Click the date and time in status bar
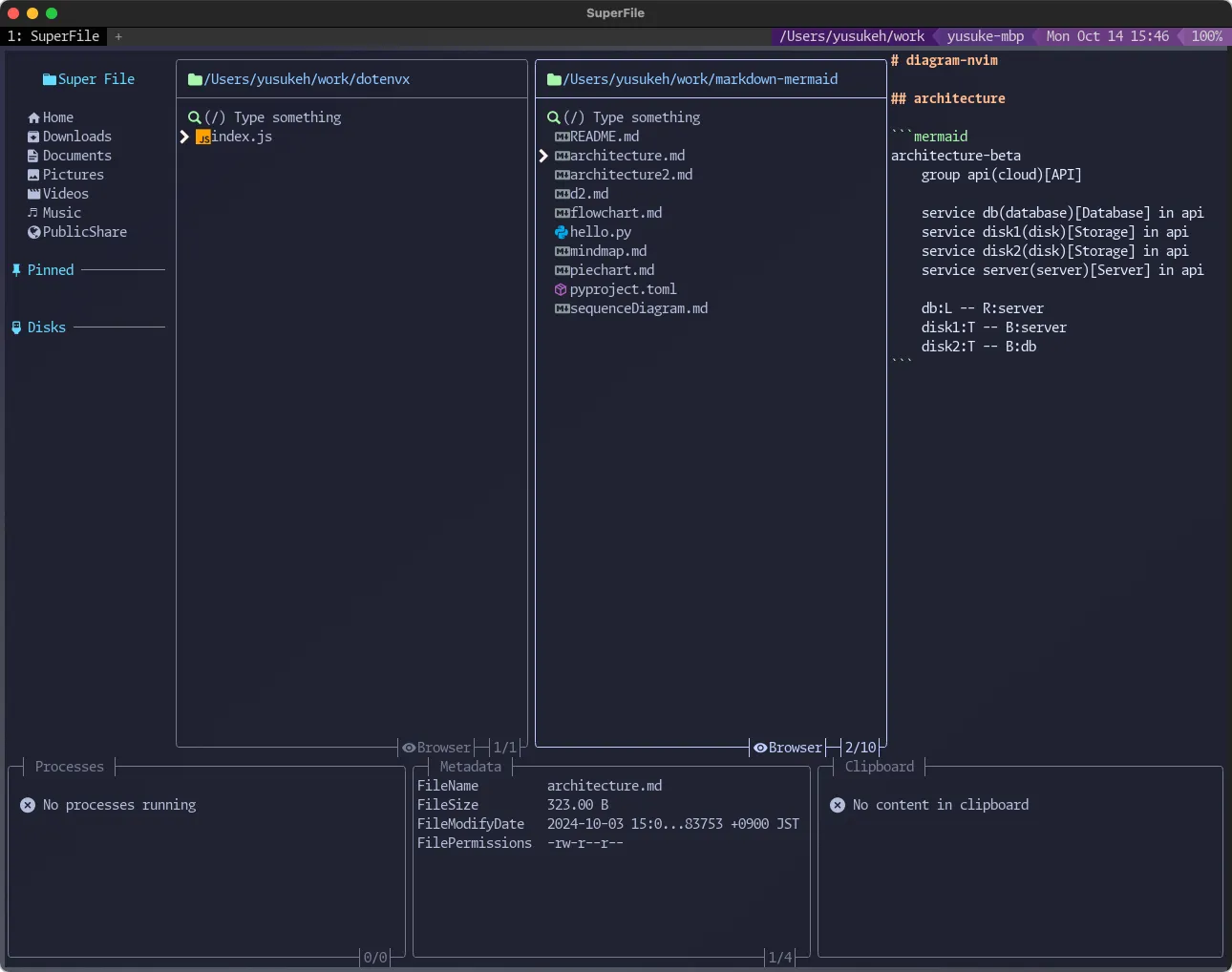 (1108, 36)
